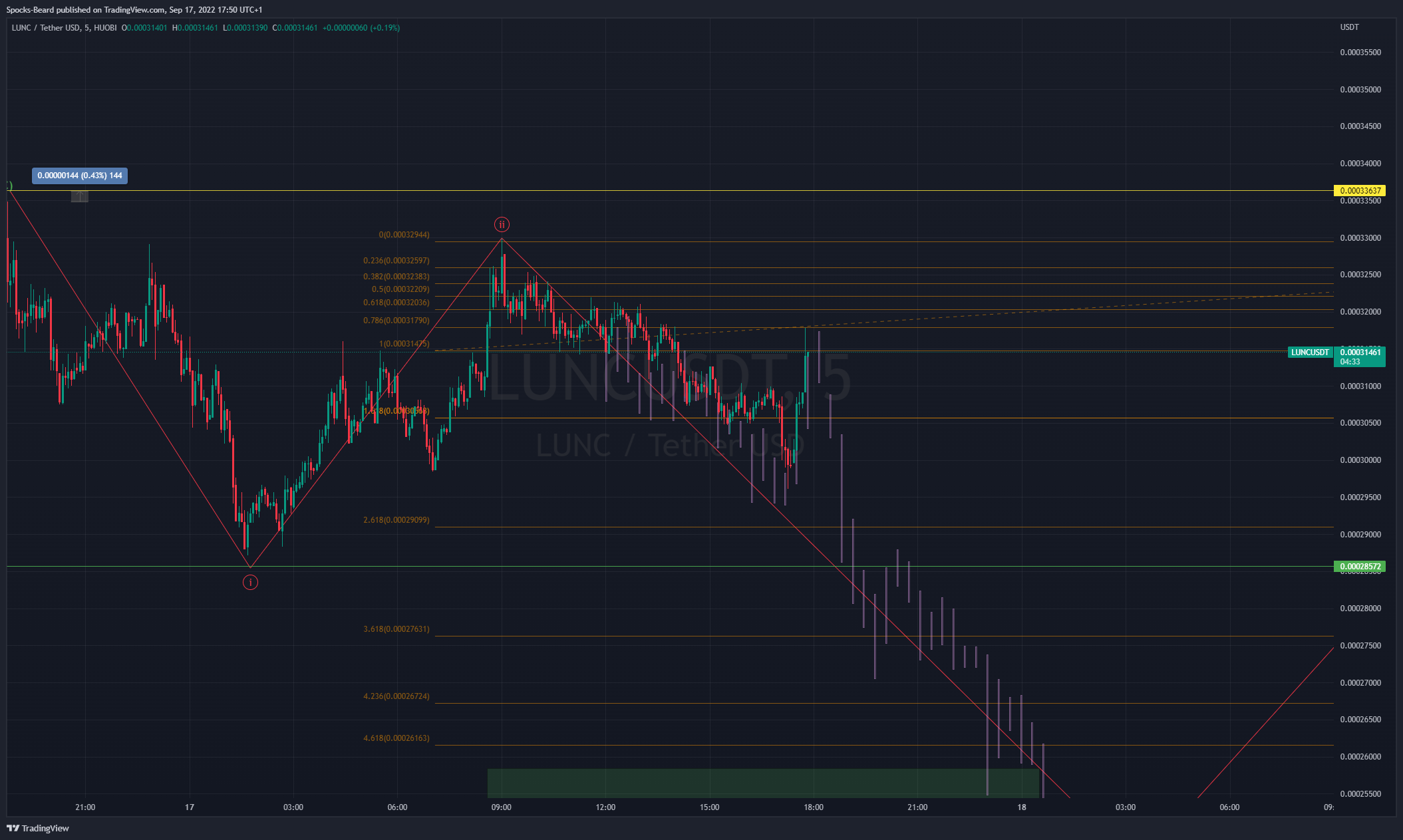
Task: Click the symbol title 'LUNC / Tether USD, 5, HUOBI'
Action: 65,28
